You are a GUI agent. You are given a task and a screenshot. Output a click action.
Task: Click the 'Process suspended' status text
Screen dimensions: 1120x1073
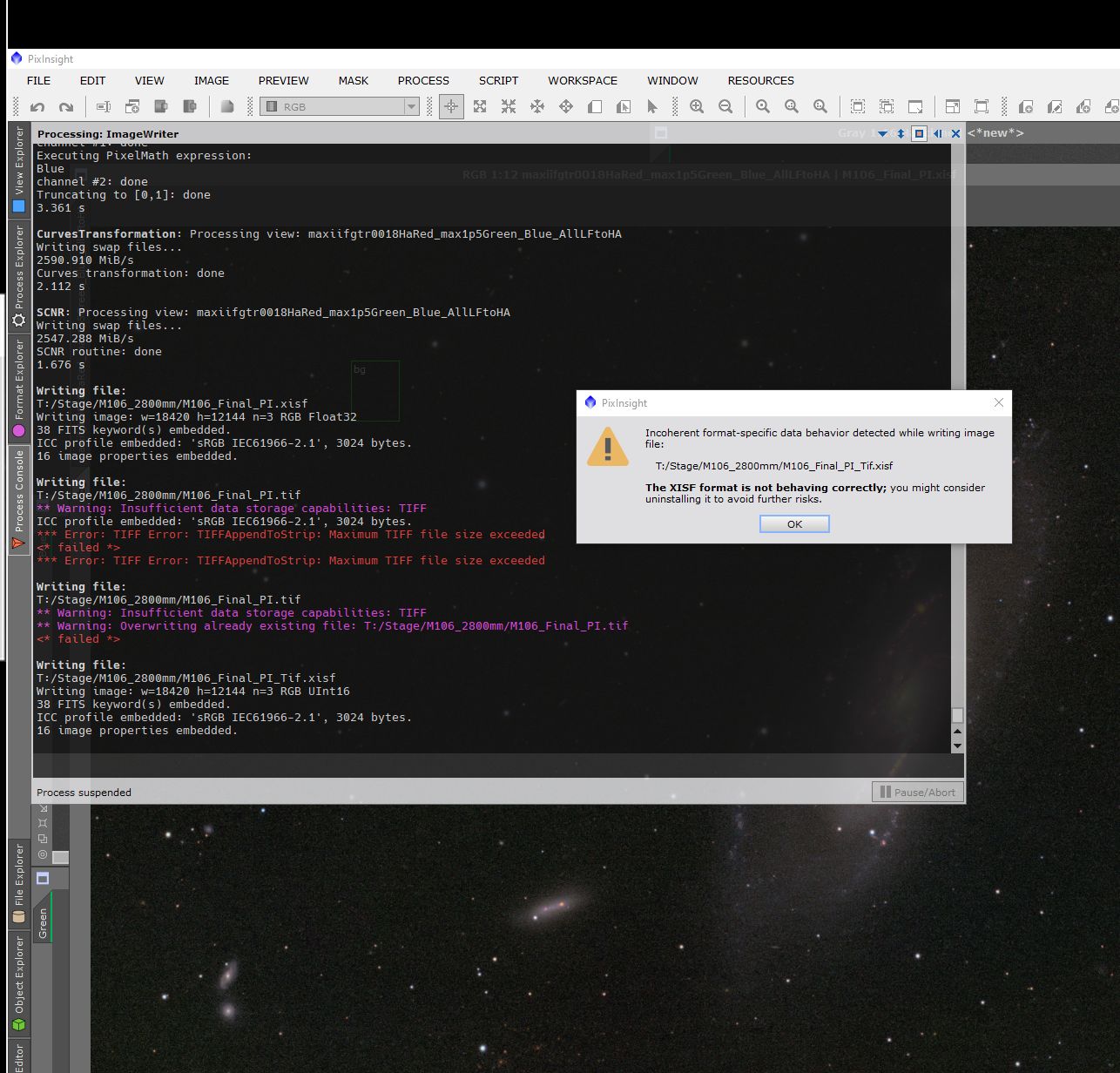click(84, 793)
